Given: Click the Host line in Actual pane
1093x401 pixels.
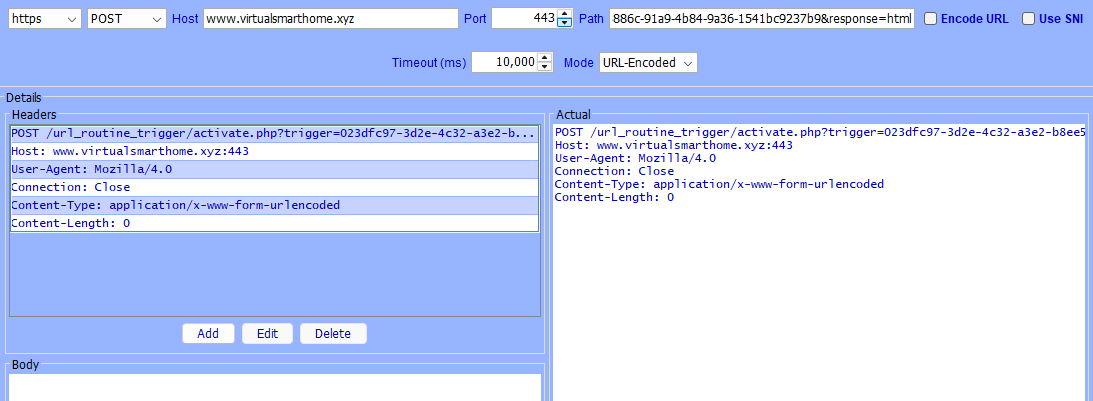Looking at the screenshot, I should pyautogui.click(x=673, y=145).
